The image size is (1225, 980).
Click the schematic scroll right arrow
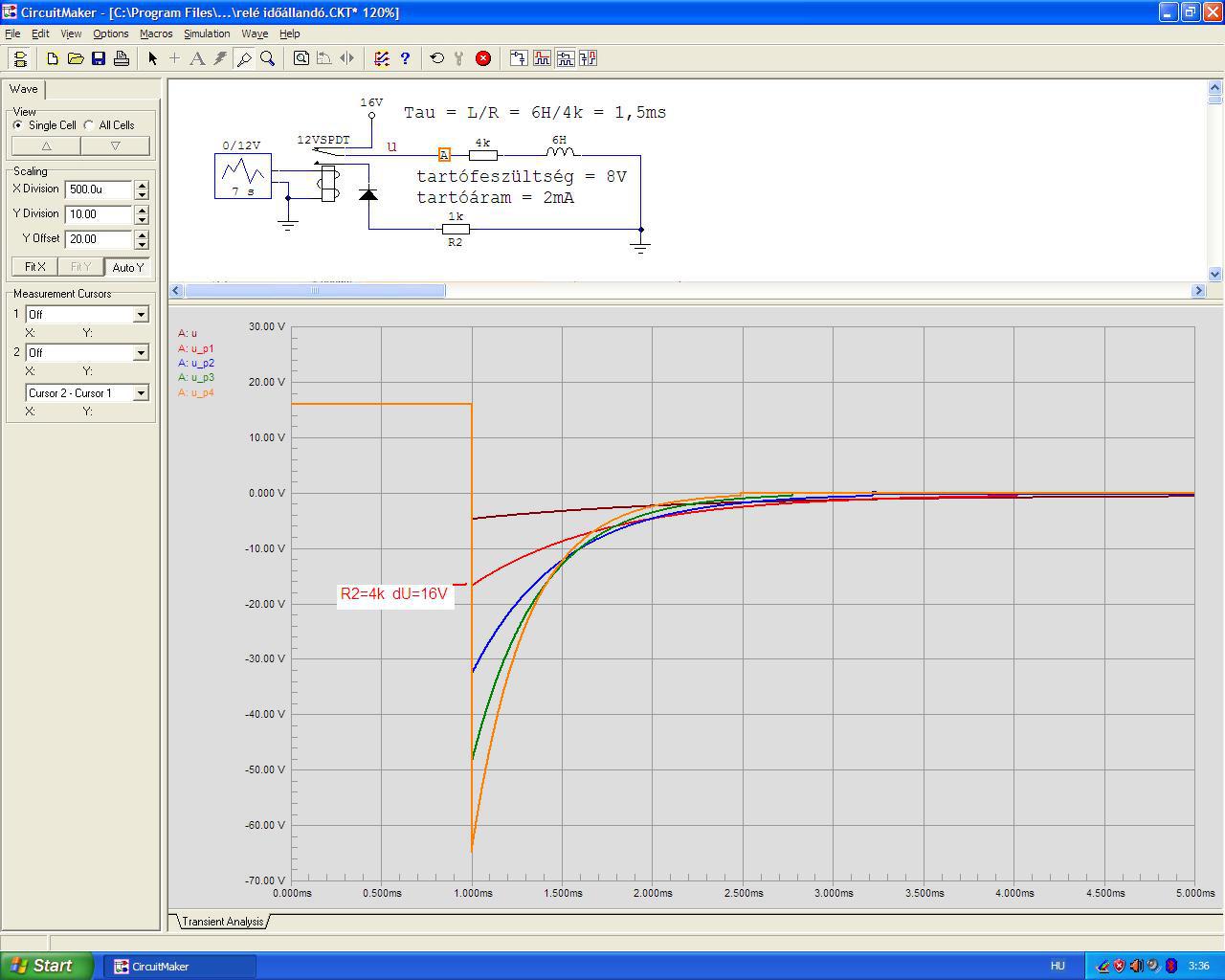point(1198,291)
